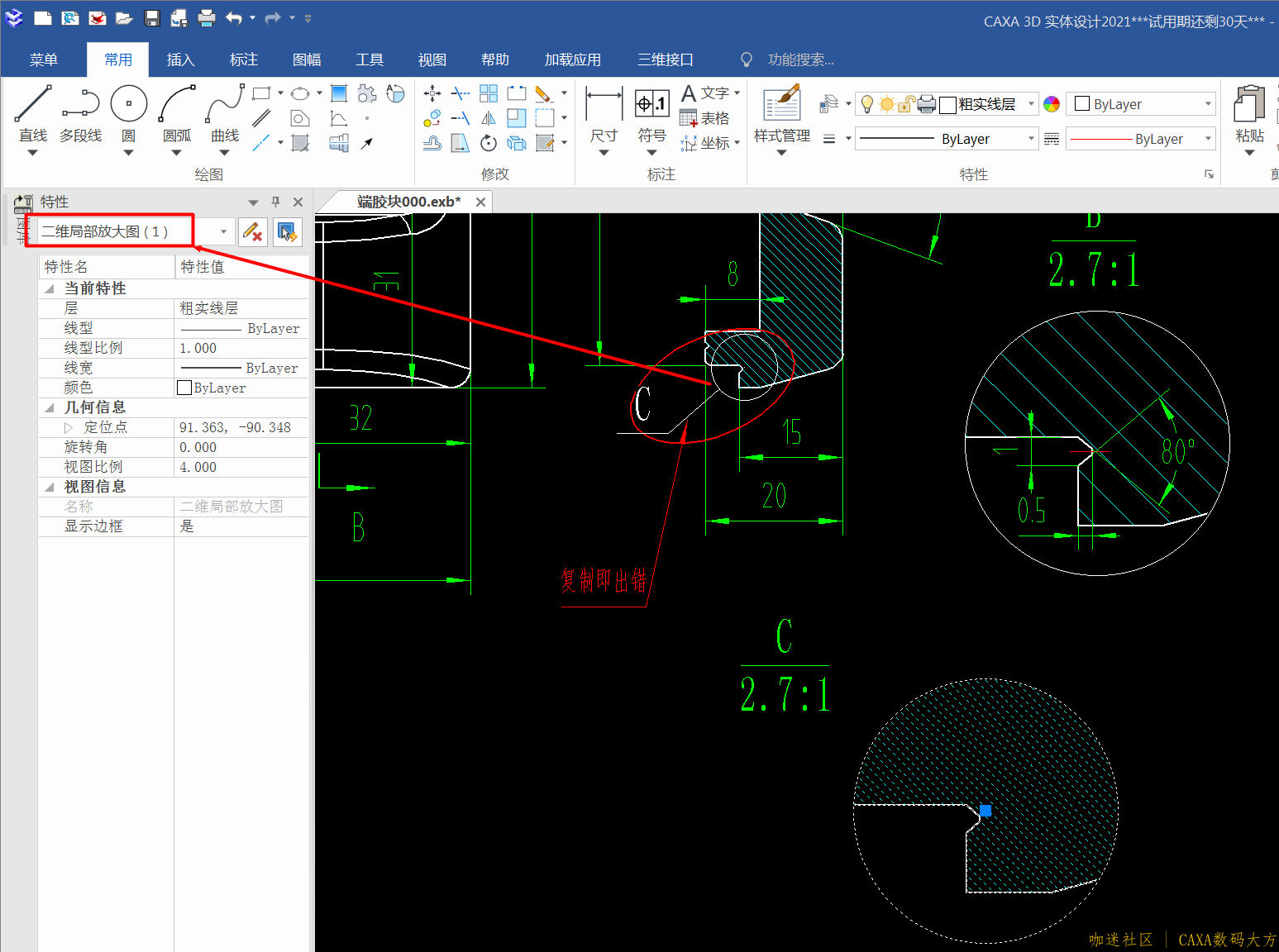Select the 圆 (circle) drawing tool
This screenshot has height=952, width=1279.
(x=129, y=105)
